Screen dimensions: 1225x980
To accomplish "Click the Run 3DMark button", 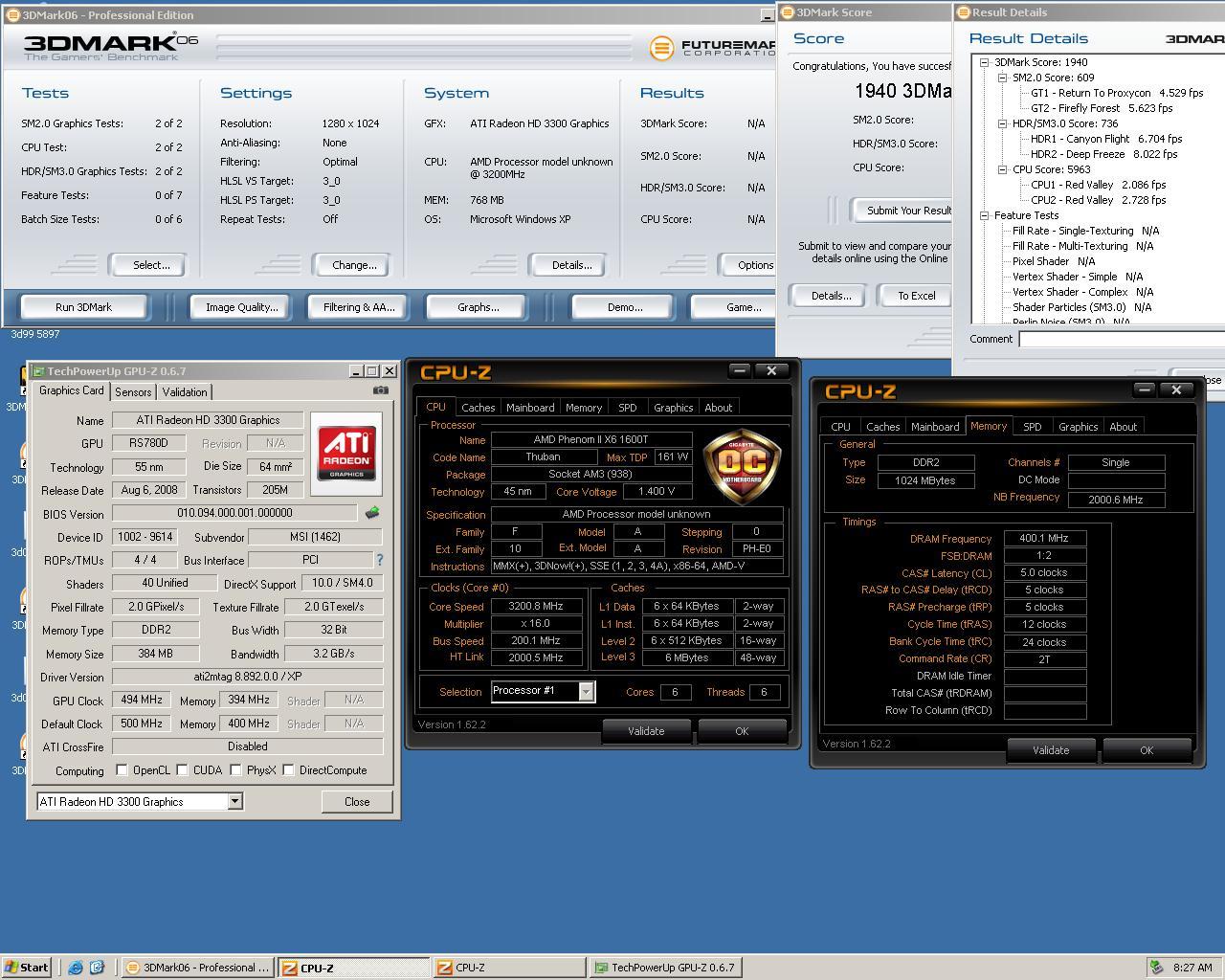I will [84, 307].
